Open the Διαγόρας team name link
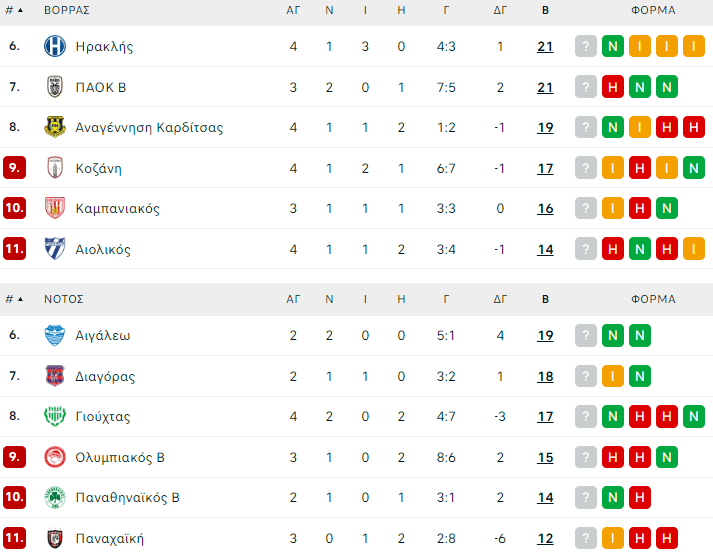The height and width of the screenshot is (556, 713). 105,376
